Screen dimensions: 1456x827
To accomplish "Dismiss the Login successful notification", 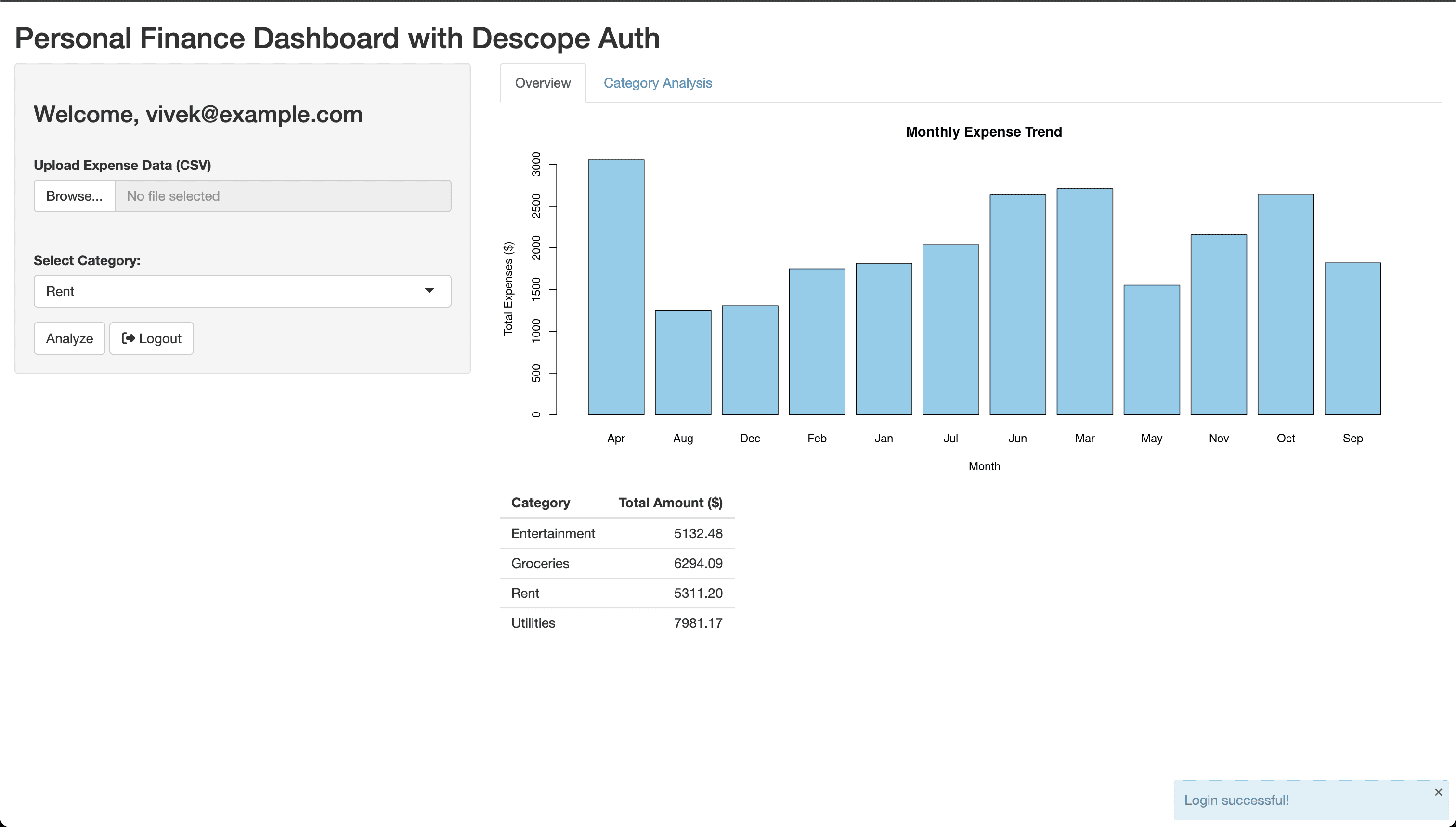I will pyautogui.click(x=1438, y=792).
